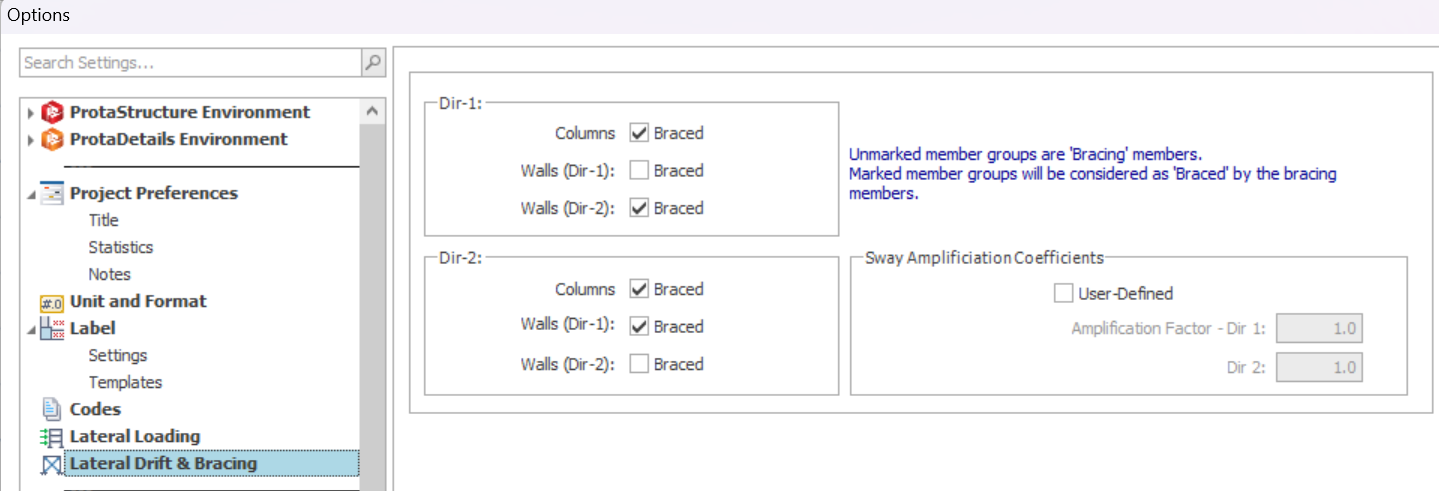Click the Unit and Format icon

point(52,302)
